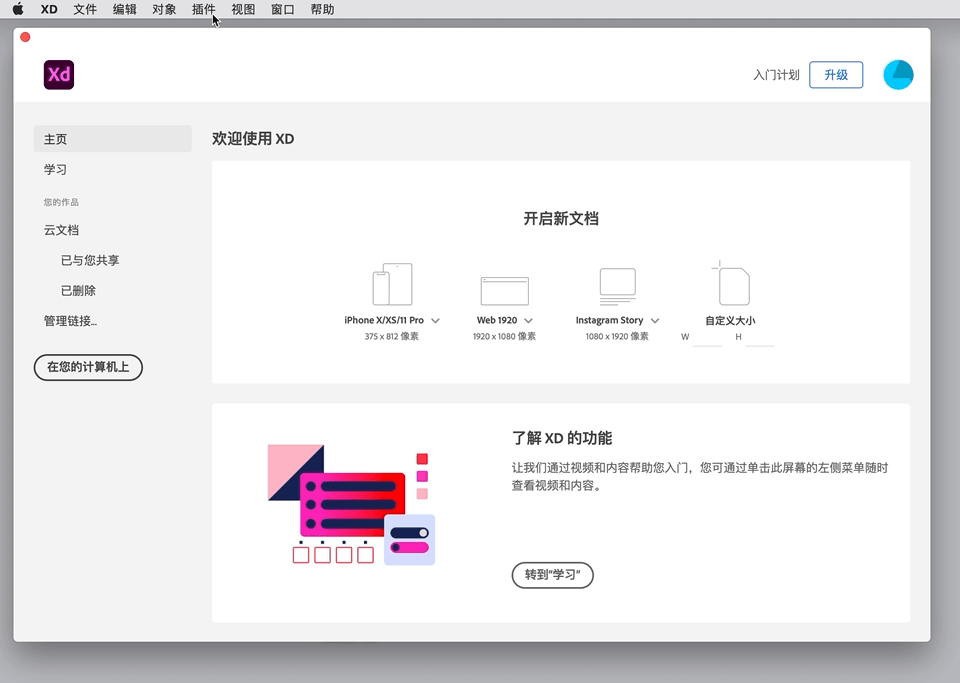
Task: Click the 自定义大小 label
Action: pyautogui.click(x=730, y=321)
